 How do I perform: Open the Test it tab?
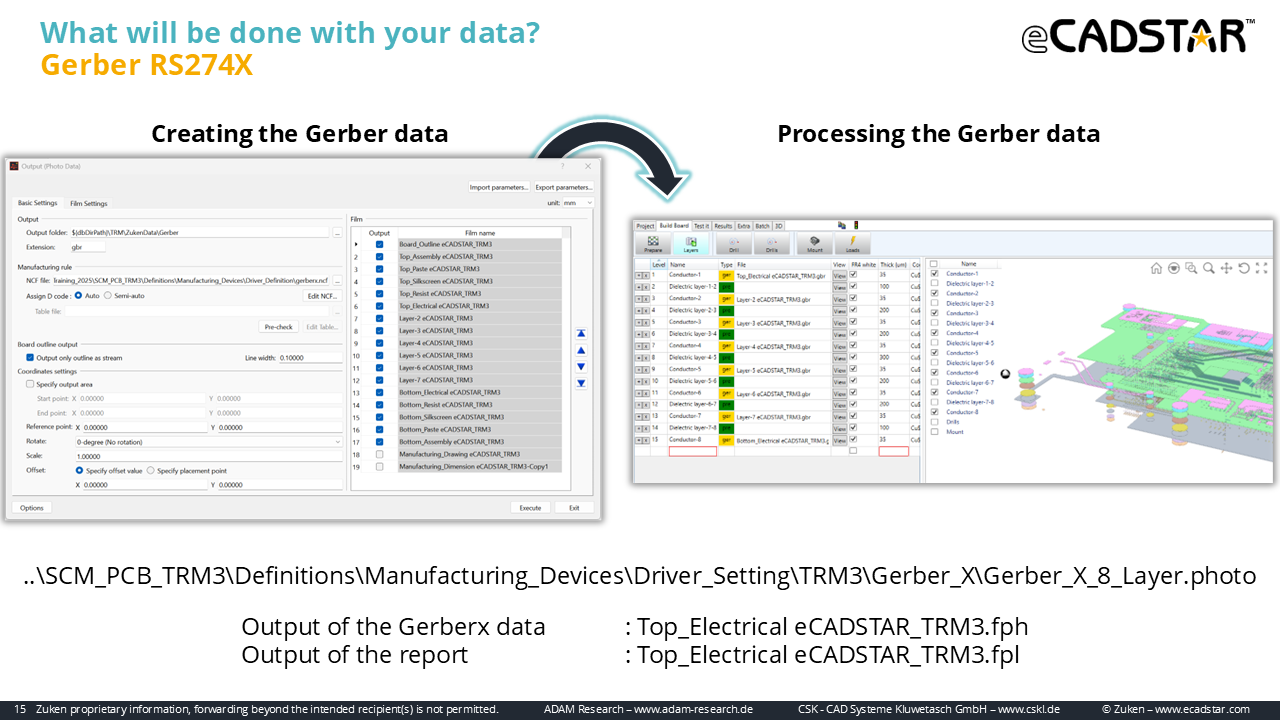point(701,226)
